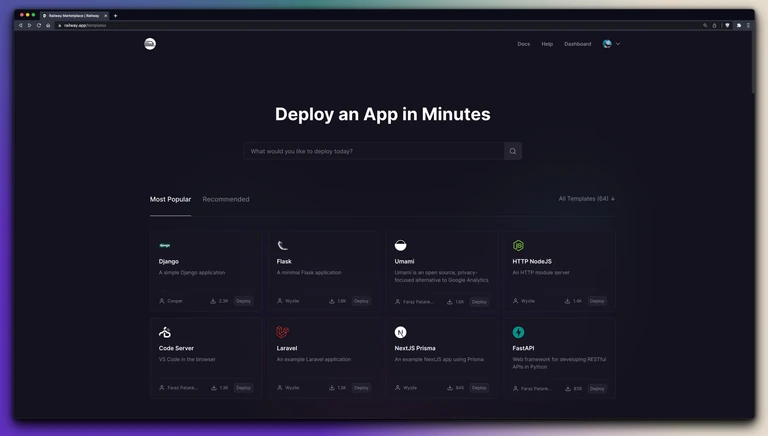
Task: Deploy the Code Server template
Action: click(243, 388)
